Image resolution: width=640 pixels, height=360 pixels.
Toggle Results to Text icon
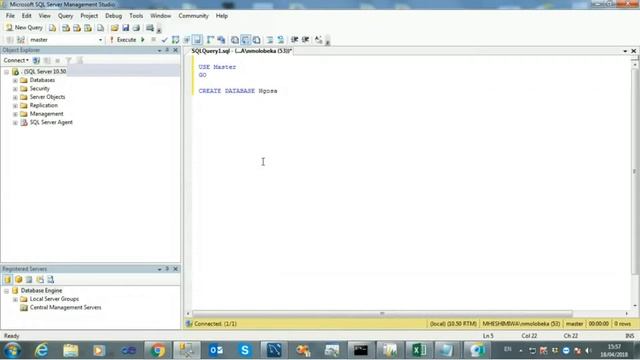[x=235, y=40]
